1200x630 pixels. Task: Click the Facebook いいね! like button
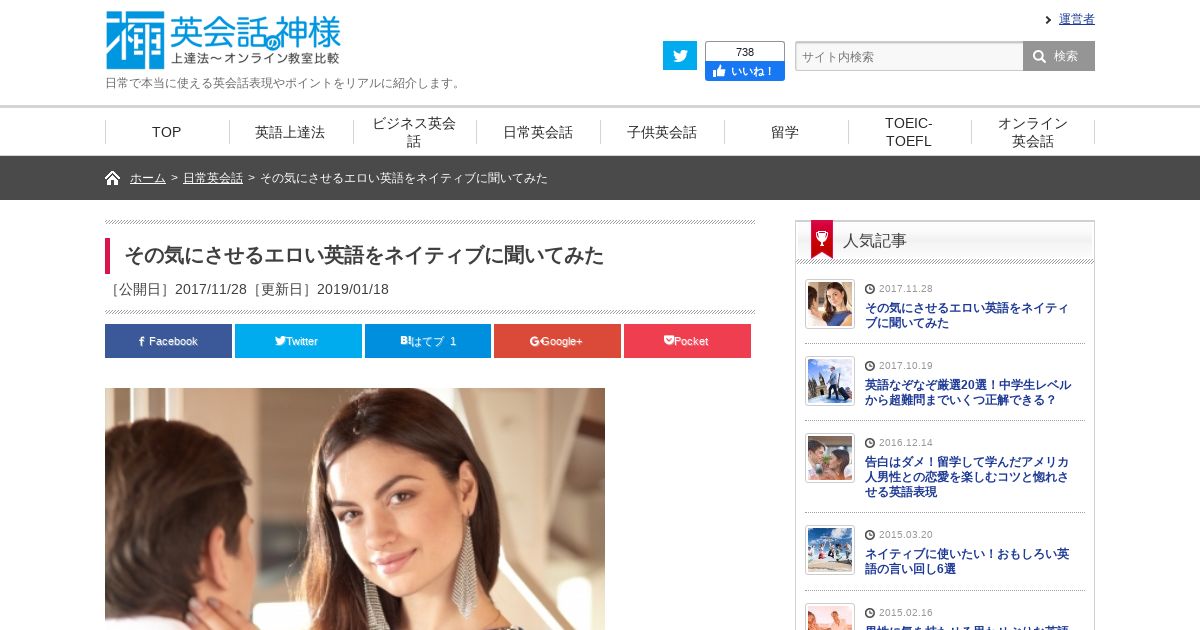pos(744,71)
